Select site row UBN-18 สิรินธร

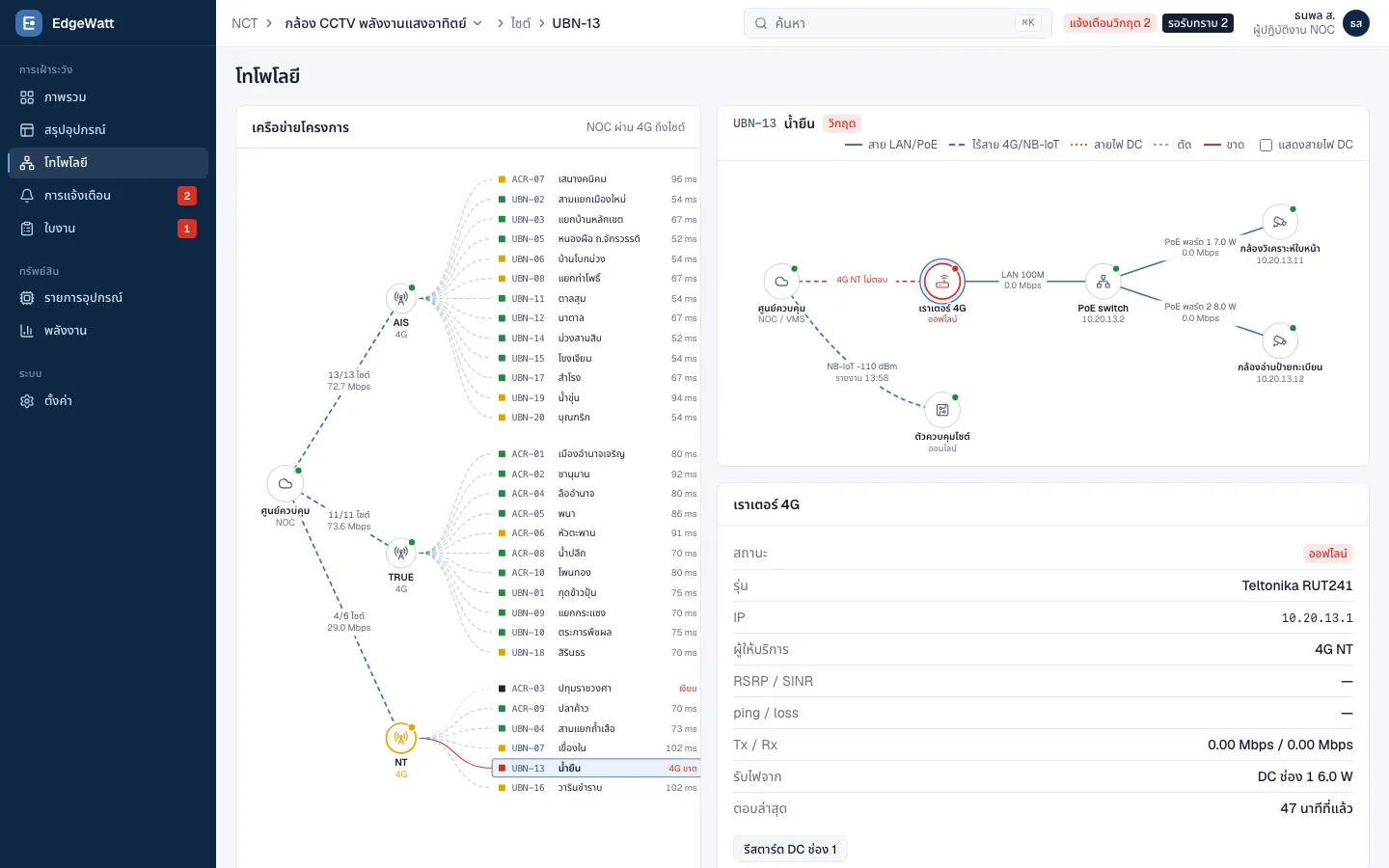[596, 653]
